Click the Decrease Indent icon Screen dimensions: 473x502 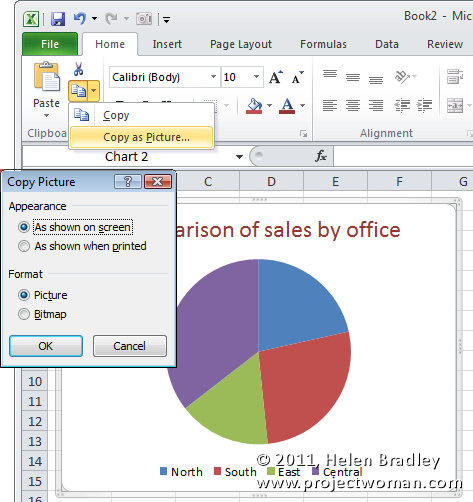click(402, 106)
